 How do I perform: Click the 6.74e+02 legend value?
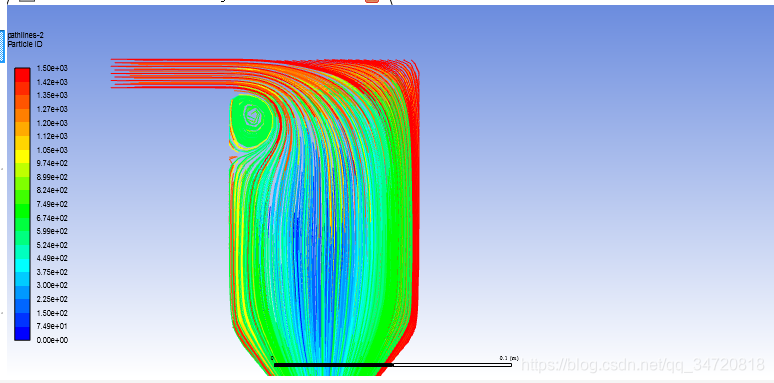(x=52, y=218)
